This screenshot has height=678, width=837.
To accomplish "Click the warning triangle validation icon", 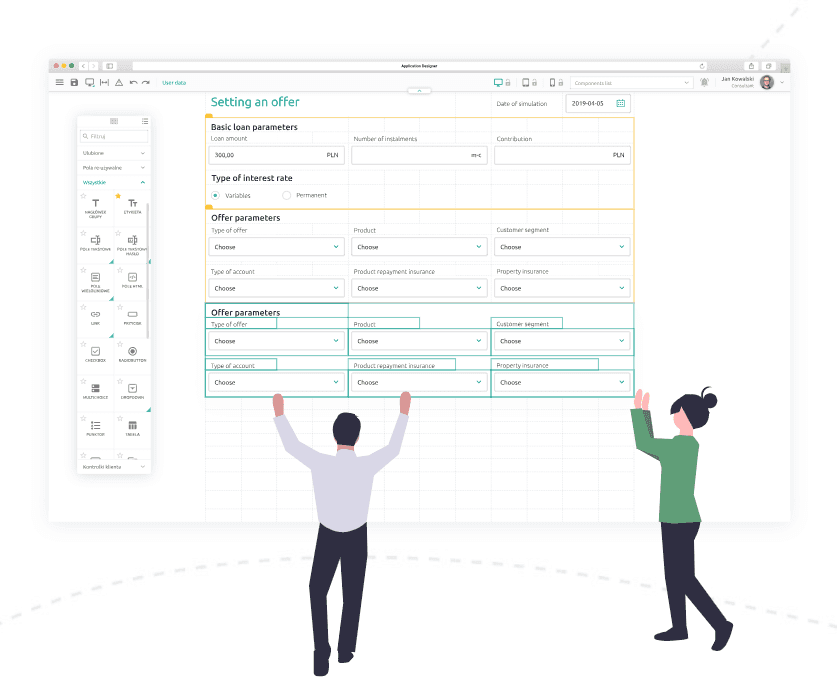I will pos(119,82).
